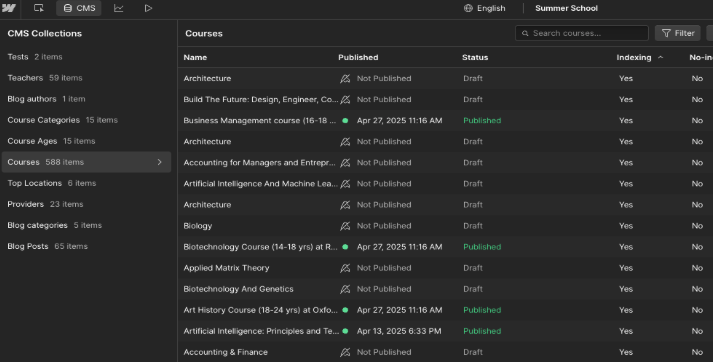Click the Published status of Business Management course
713x362 pixels.
pos(482,121)
